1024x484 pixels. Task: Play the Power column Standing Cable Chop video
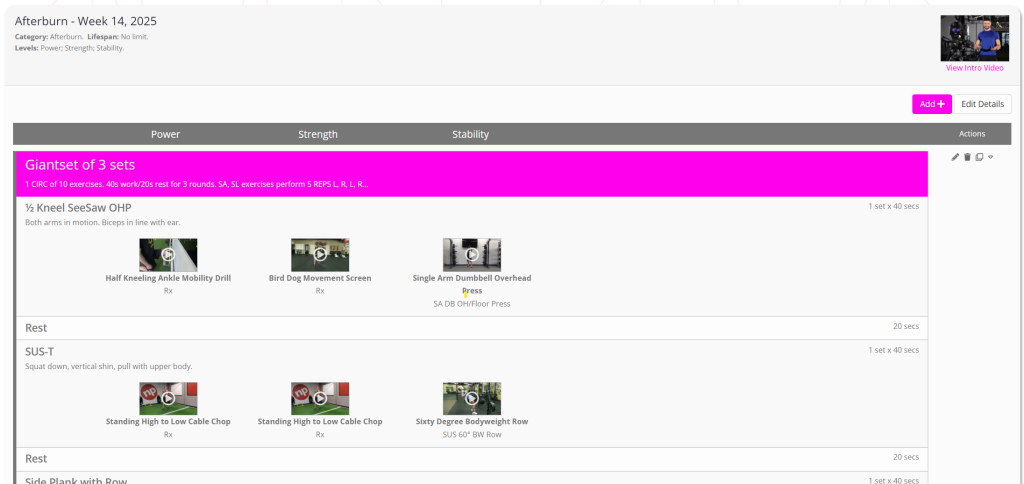tap(168, 398)
